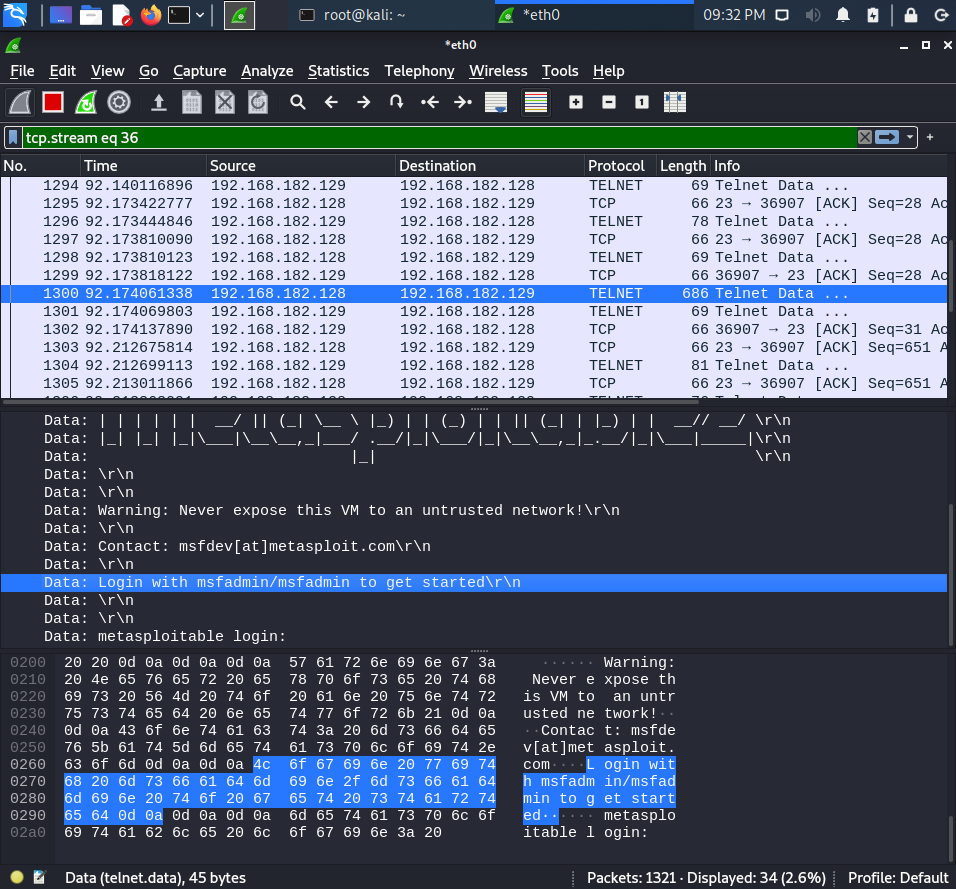Reload this capture file icon
The width and height of the screenshot is (956, 889).
point(258,102)
